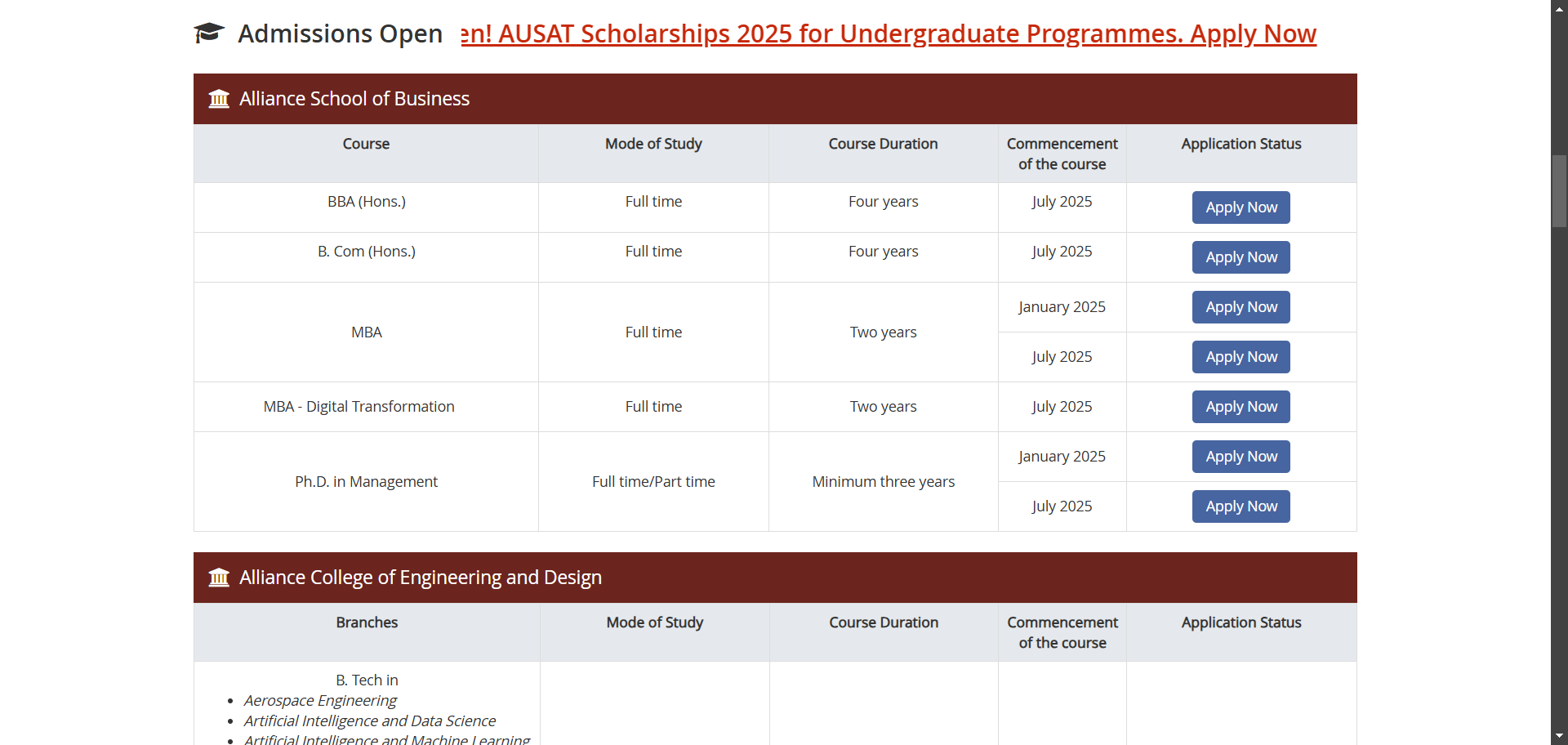Apply Now for Ph.D. in Management January 2025
1568x745 pixels.
1241,457
